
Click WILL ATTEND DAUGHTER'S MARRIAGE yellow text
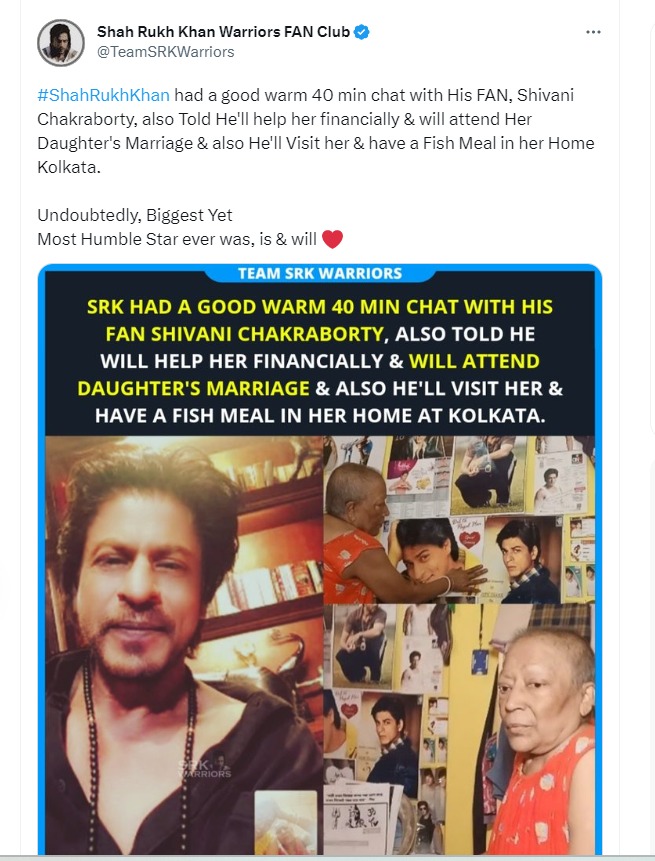pos(309,374)
